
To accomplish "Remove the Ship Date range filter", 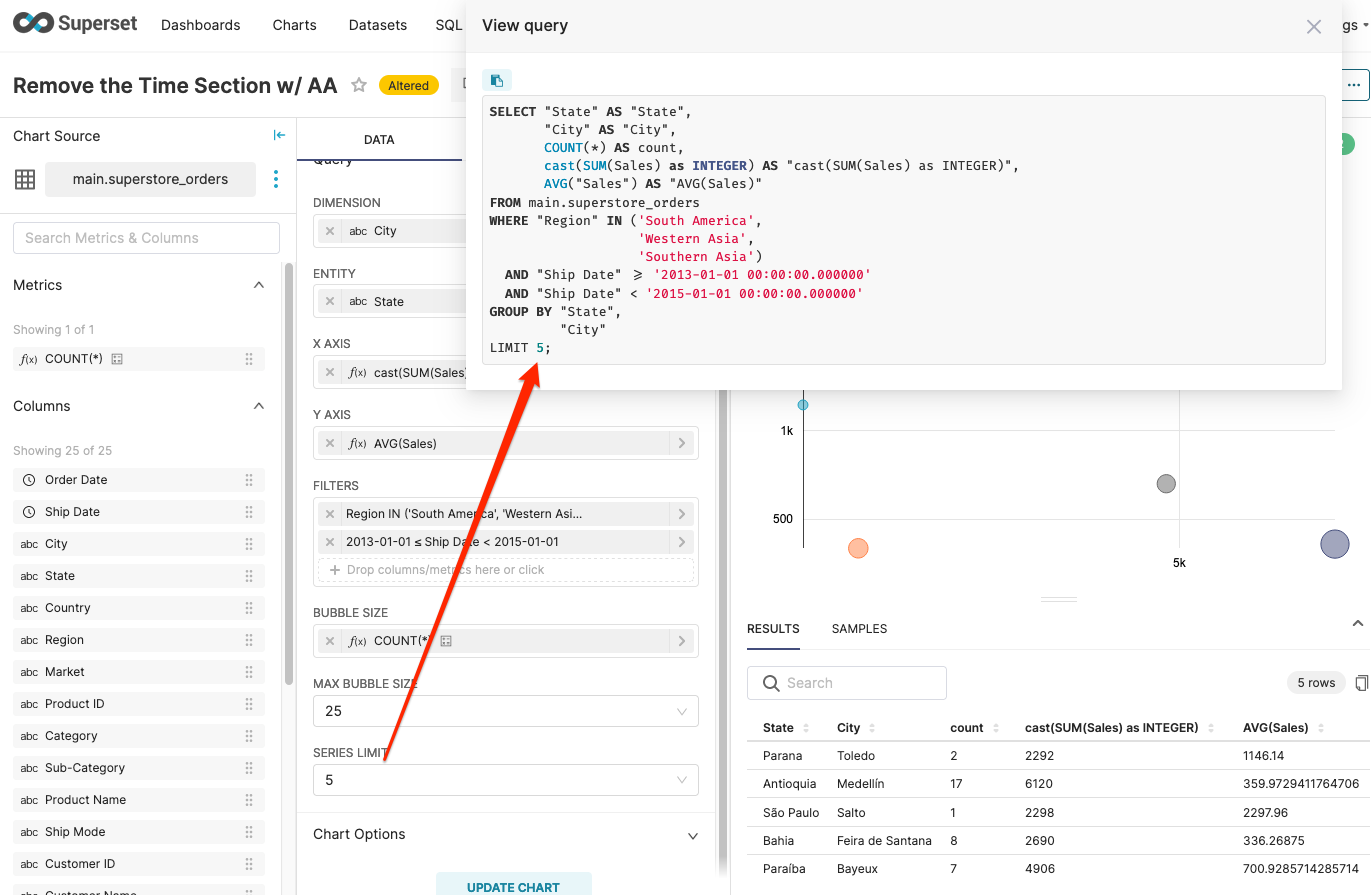I will click(330, 542).
